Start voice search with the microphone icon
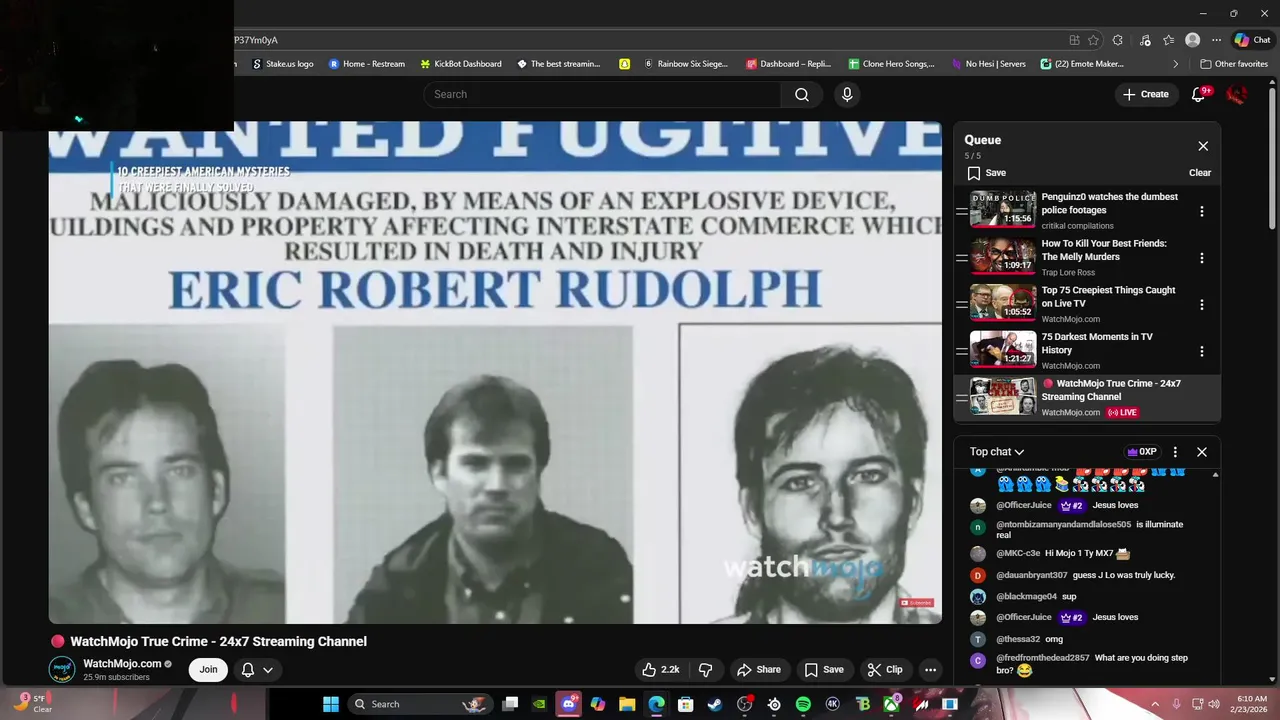This screenshot has width=1280, height=720. tap(847, 94)
